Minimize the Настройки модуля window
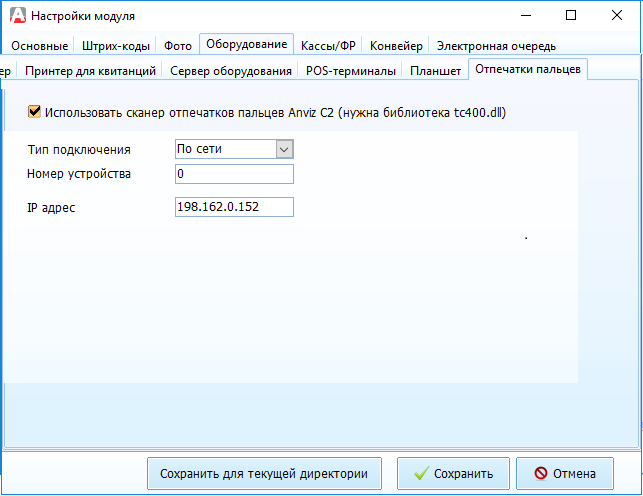This screenshot has height=496, width=643. point(526,16)
